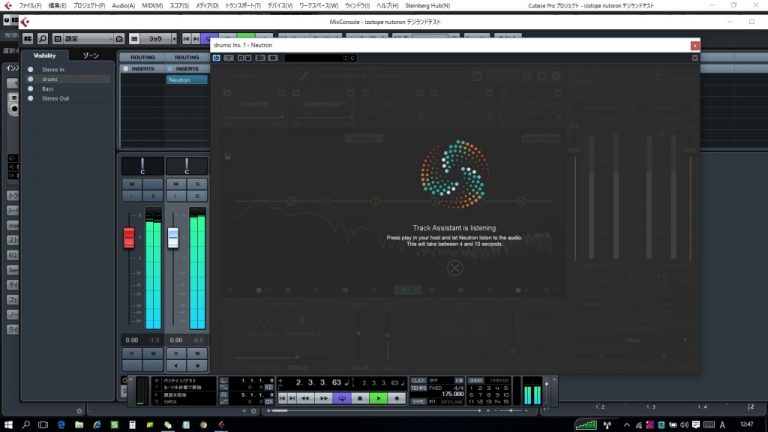Click the white fader of second channel

pyautogui.click(x=173, y=238)
